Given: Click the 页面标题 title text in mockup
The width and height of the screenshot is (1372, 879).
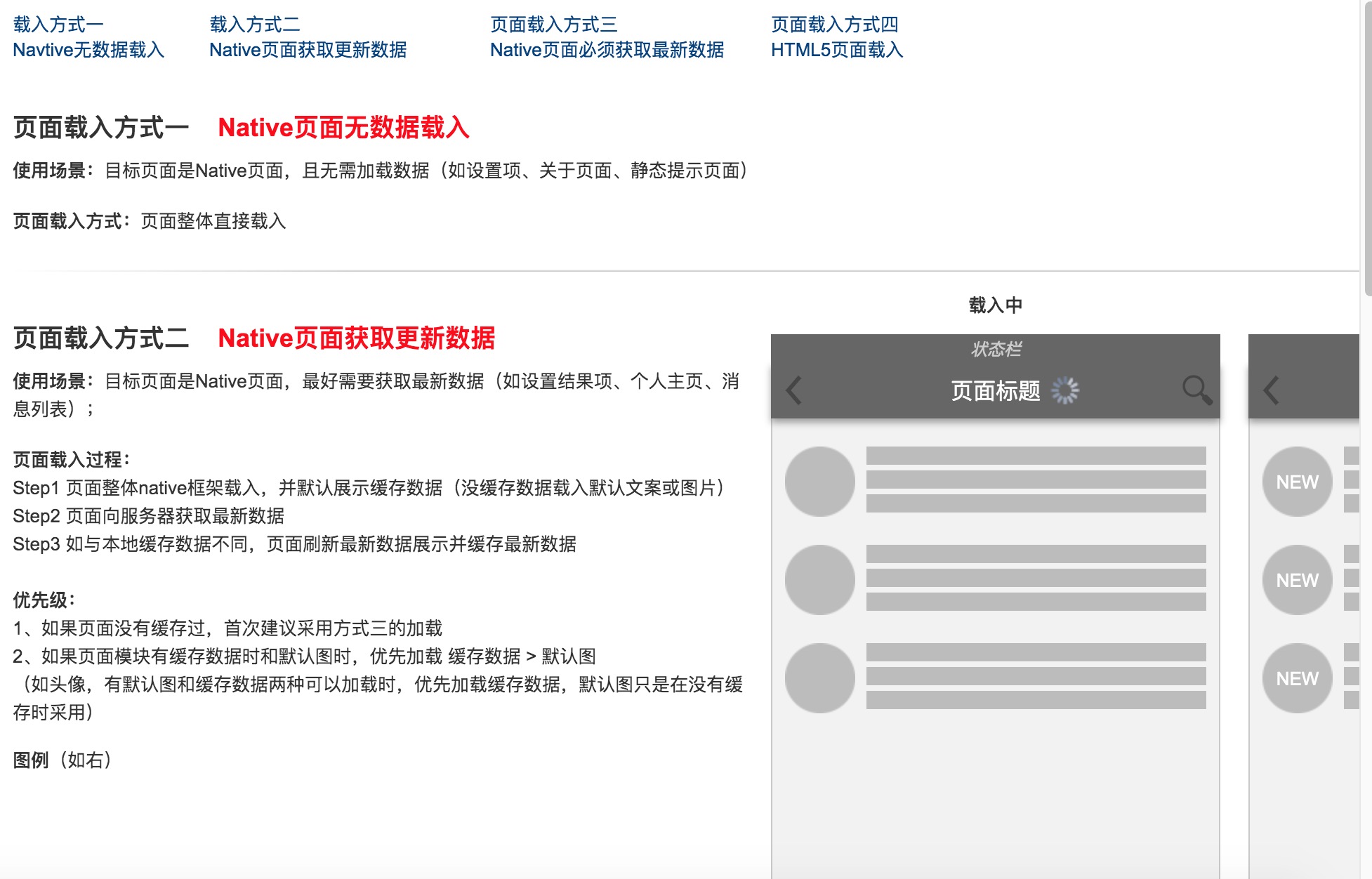Looking at the screenshot, I should 996,391.
